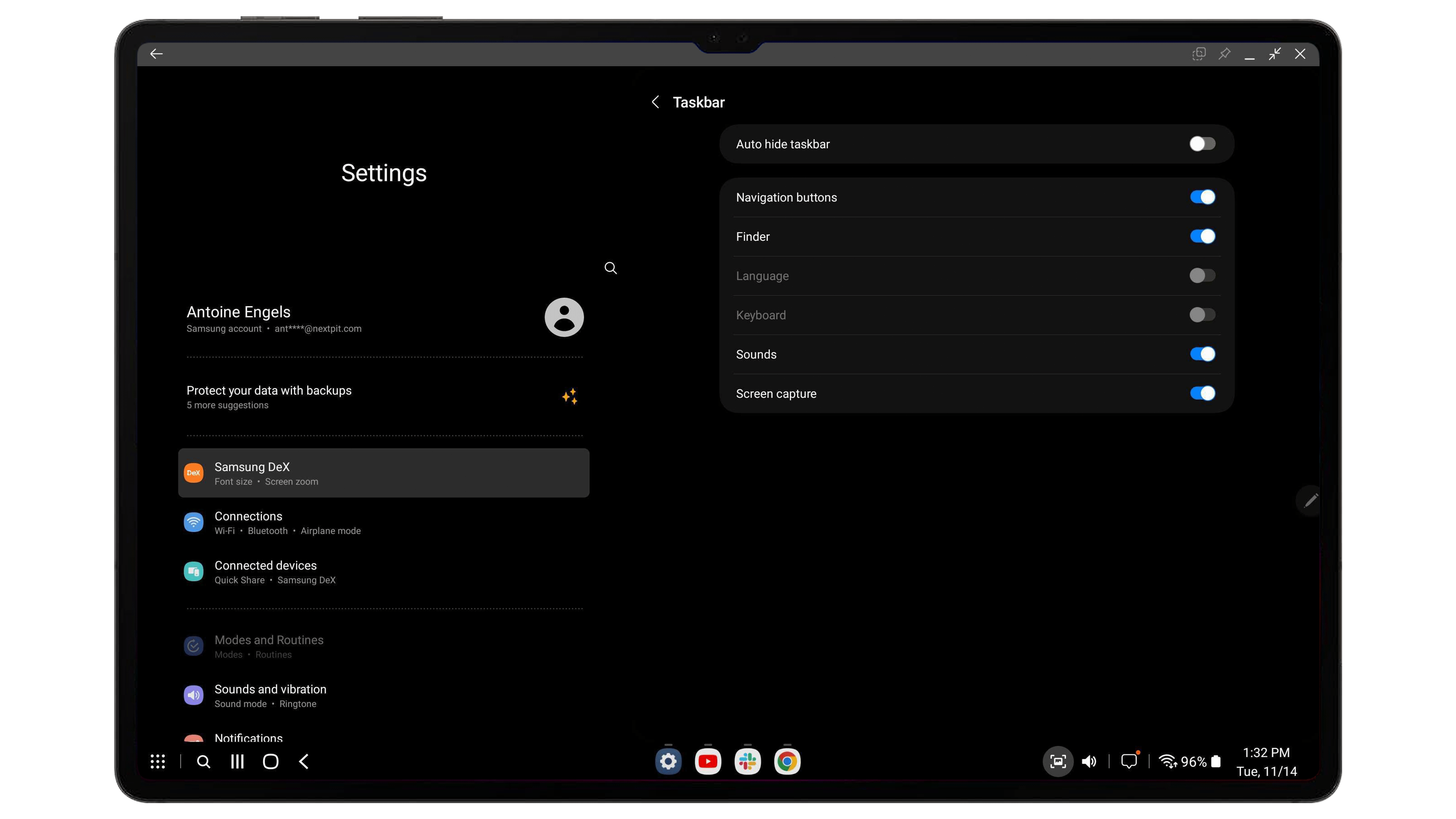The image size is (1456, 819).
Task: Open the notifications chat icon in status bar
Action: click(1129, 761)
